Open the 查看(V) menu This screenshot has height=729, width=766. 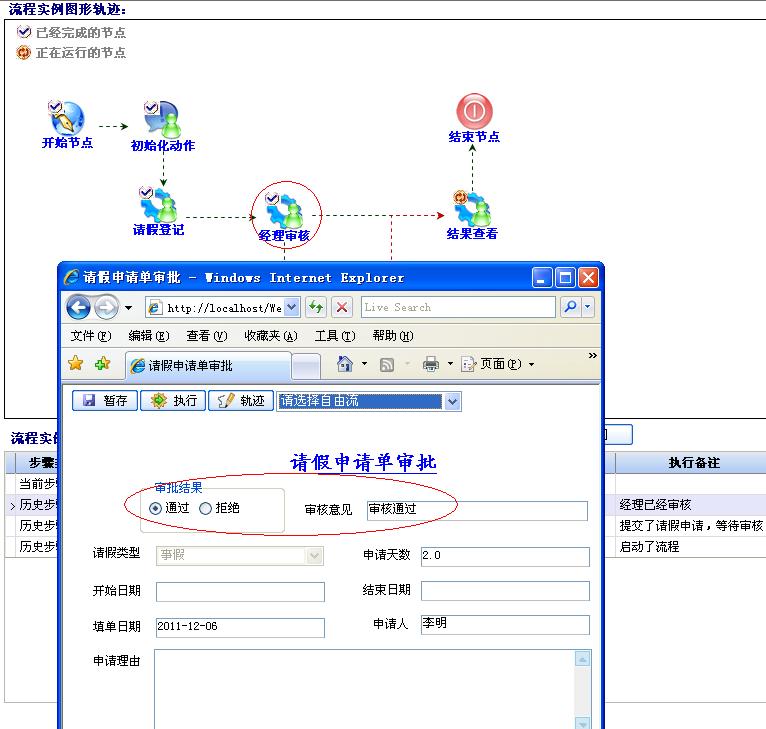click(207, 336)
